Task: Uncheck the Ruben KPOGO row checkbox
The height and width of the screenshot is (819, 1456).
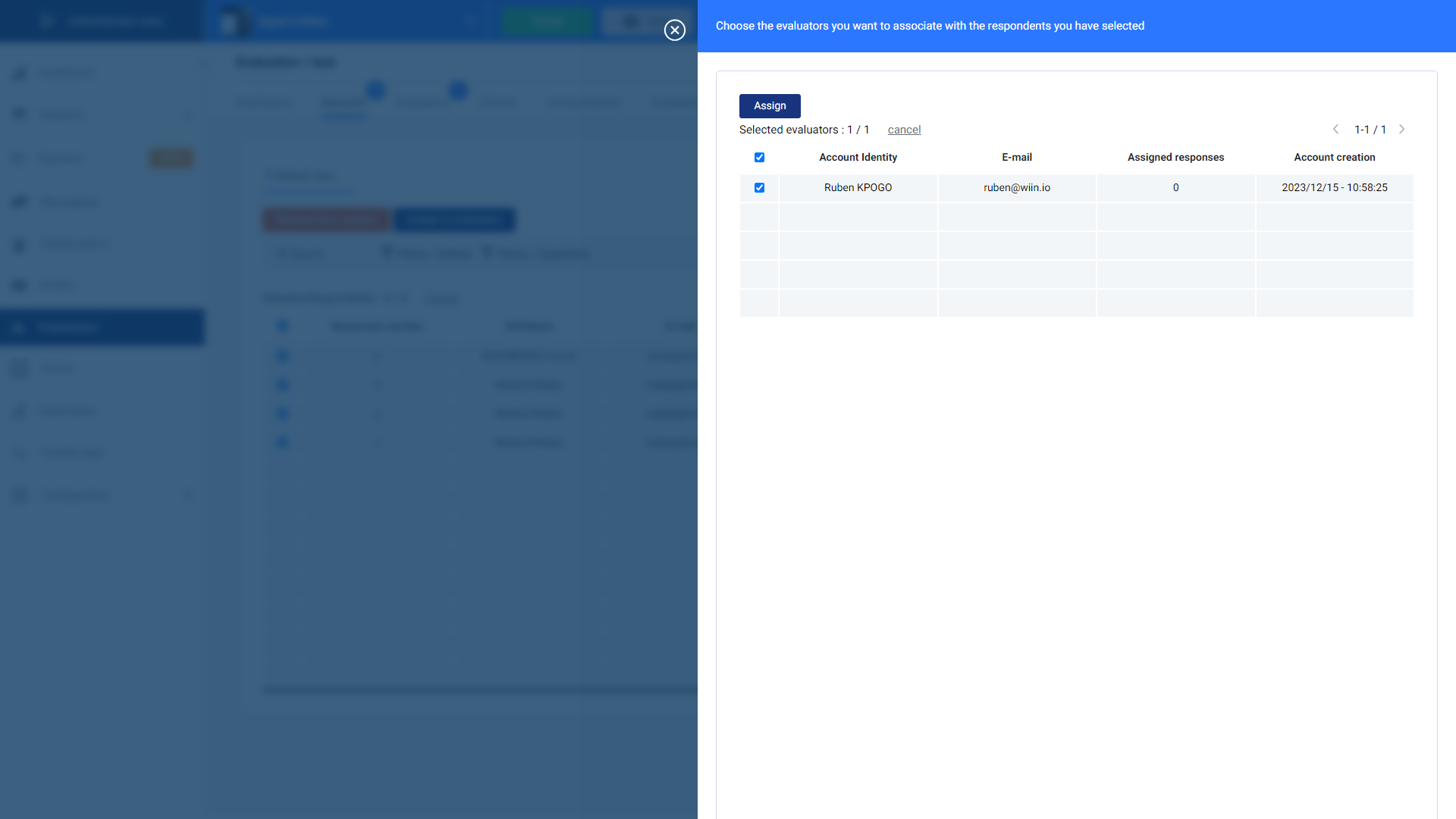Action: (759, 188)
